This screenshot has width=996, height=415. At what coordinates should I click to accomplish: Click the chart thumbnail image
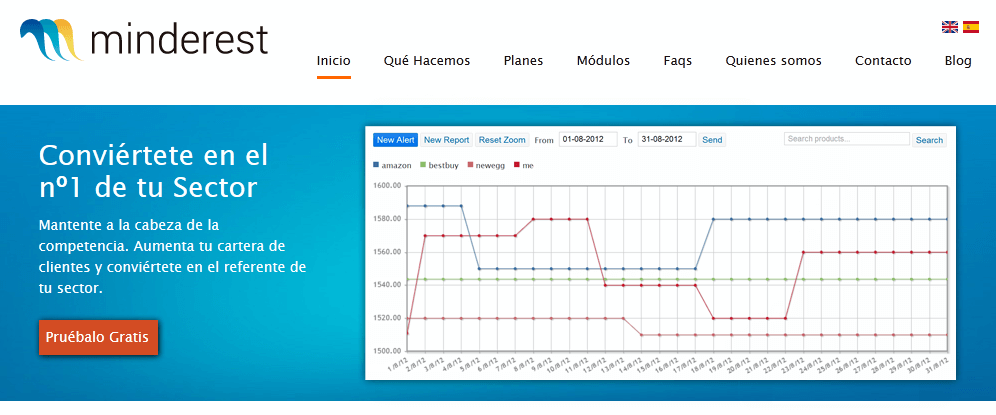point(661,253)
